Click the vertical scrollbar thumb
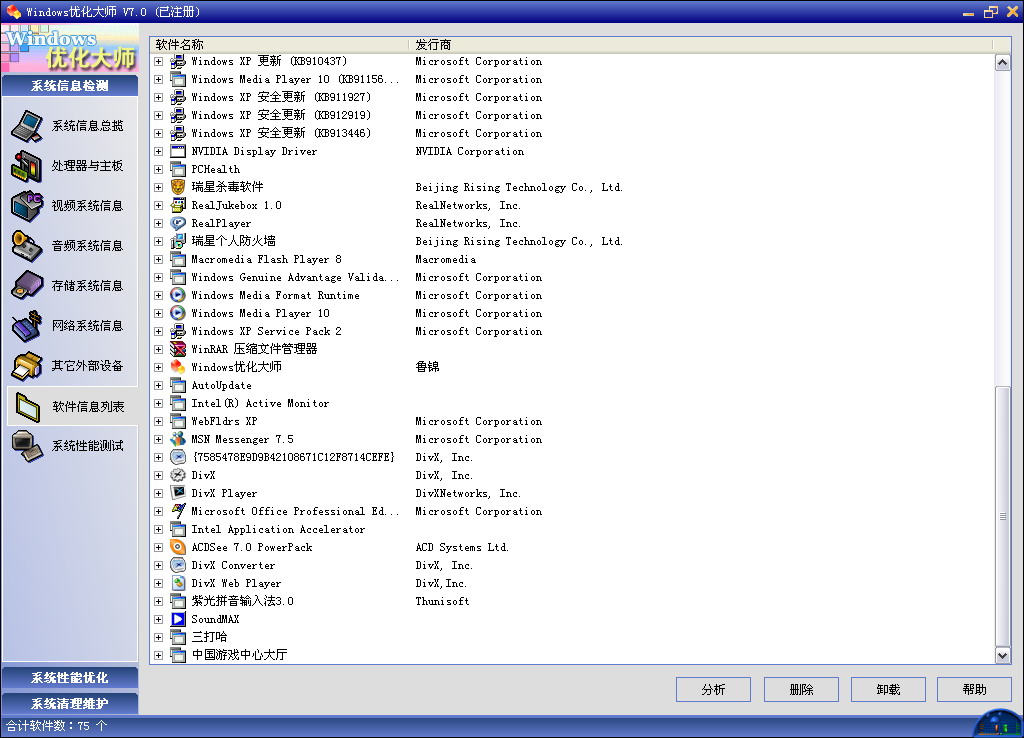1024x738 pixels. coord(1002,516)
